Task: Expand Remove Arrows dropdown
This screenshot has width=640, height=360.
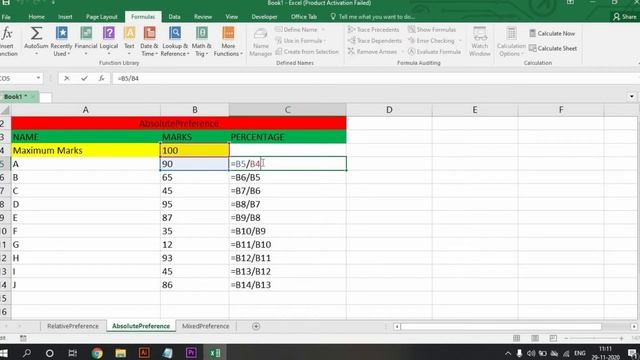Action: (x=402, y=52)
